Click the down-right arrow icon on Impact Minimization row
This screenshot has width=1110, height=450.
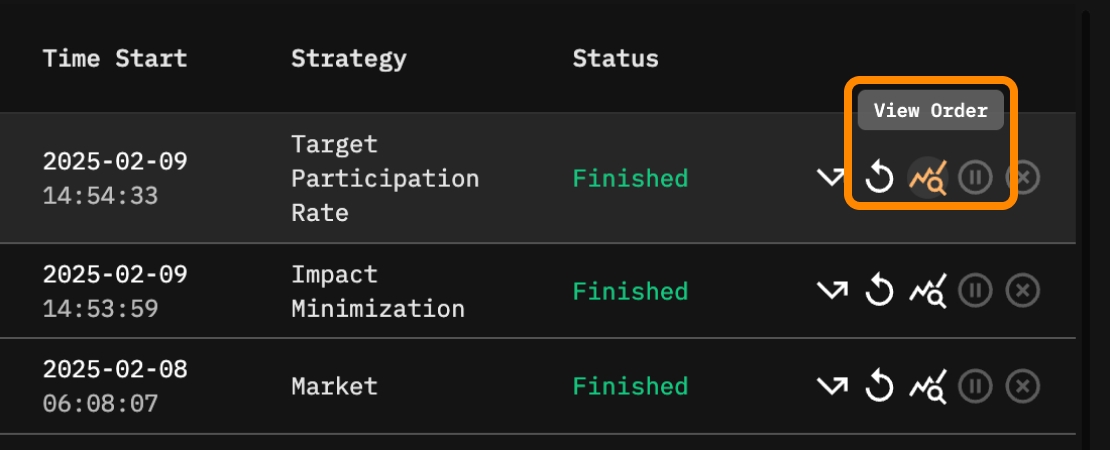point(831,292)
